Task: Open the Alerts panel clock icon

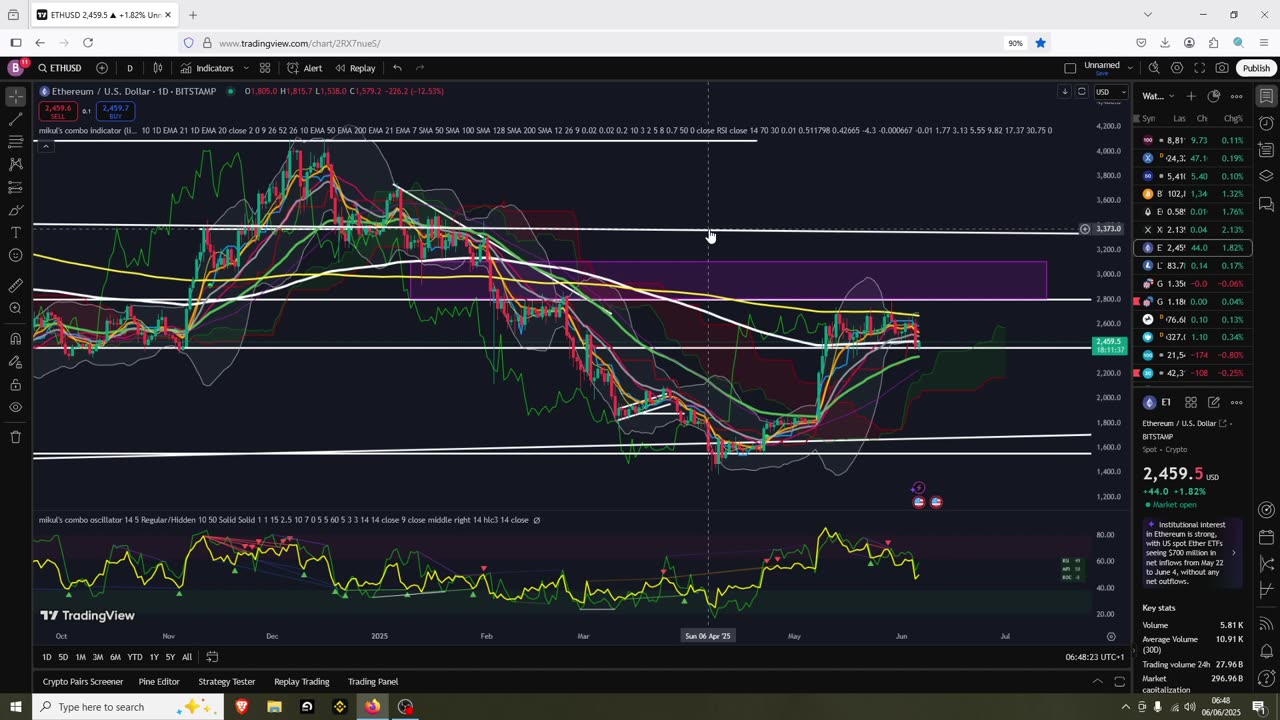Action: 1266,123
